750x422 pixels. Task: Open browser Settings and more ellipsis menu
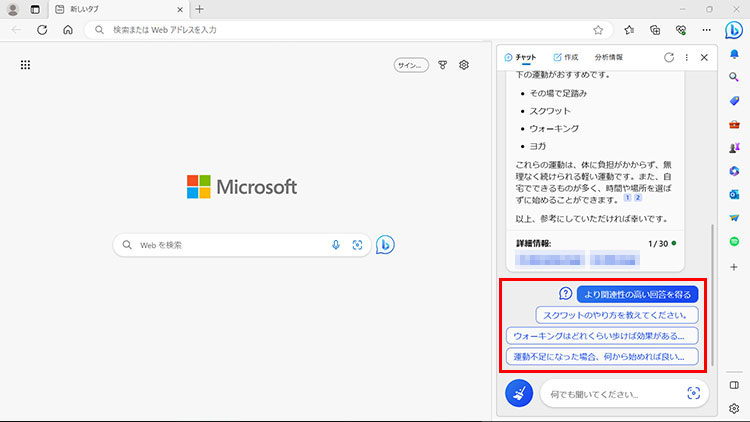pyautogui.click(x=706, y=30)
